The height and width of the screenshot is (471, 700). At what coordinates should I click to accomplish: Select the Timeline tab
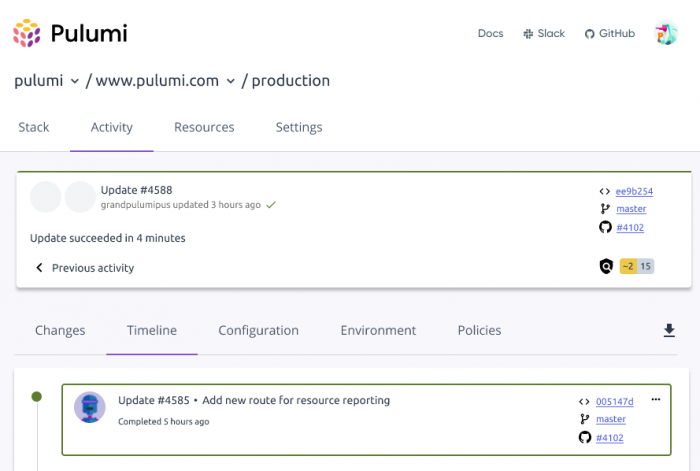click(x=152, y=330)
